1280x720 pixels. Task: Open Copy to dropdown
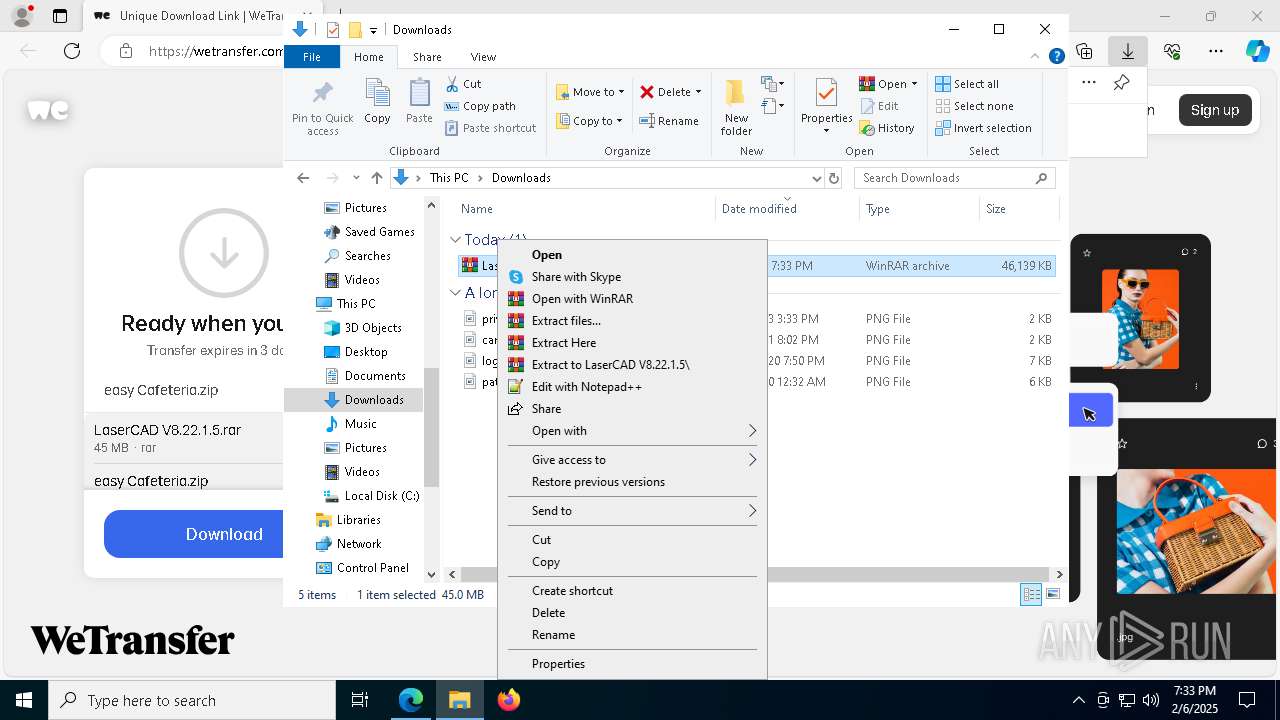click(x=590, y=121)
